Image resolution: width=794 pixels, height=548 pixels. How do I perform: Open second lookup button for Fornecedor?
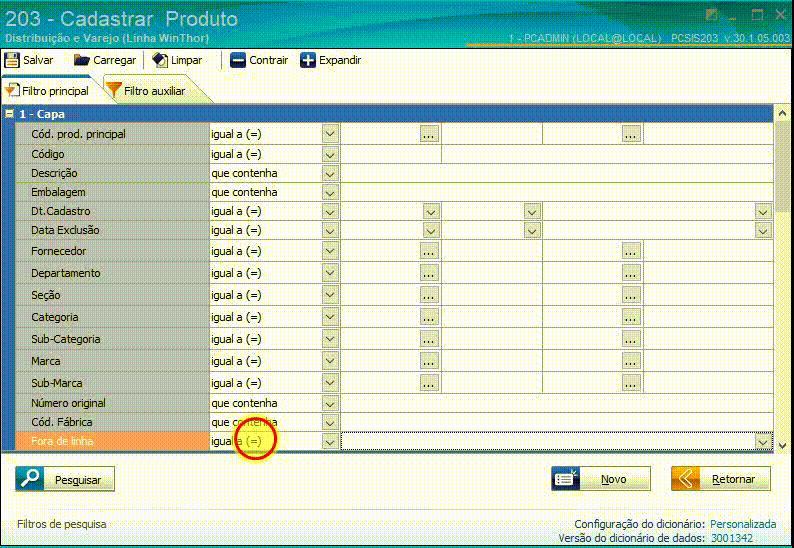630,251
